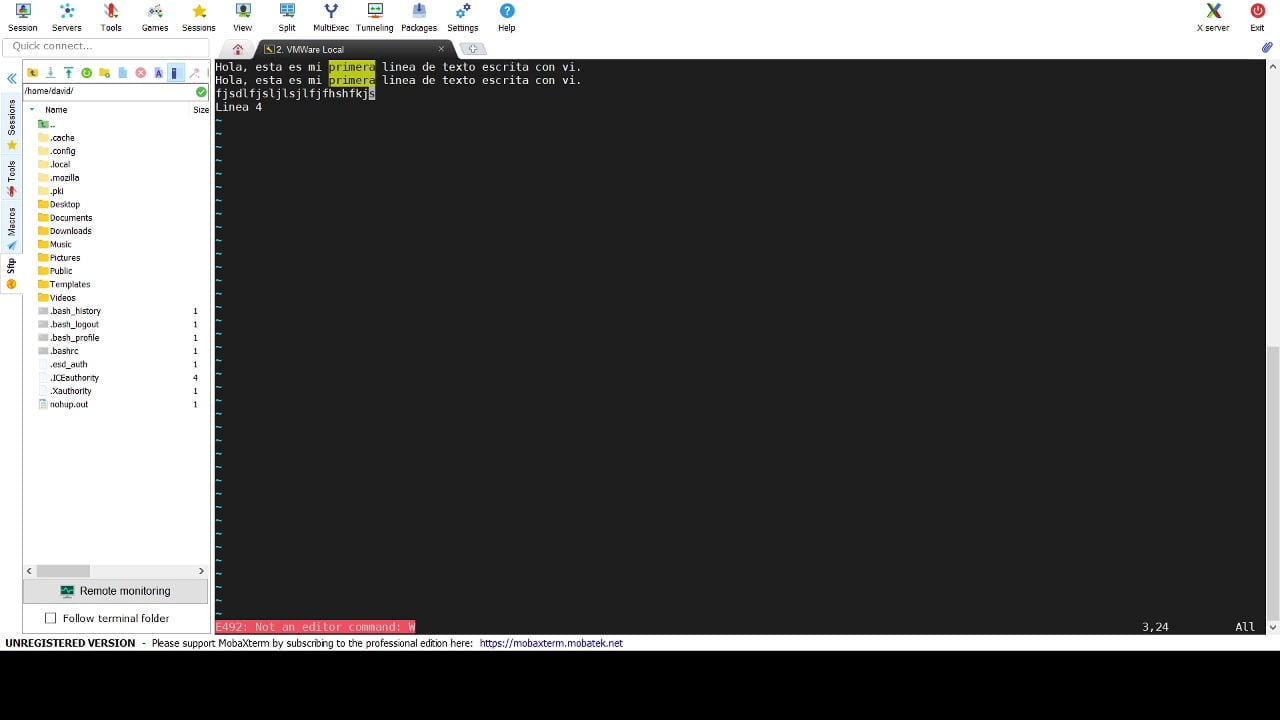Upload a file via SFTP
Image resolution: width=1280 pixels, height=720 pixels.
point(68,73)
